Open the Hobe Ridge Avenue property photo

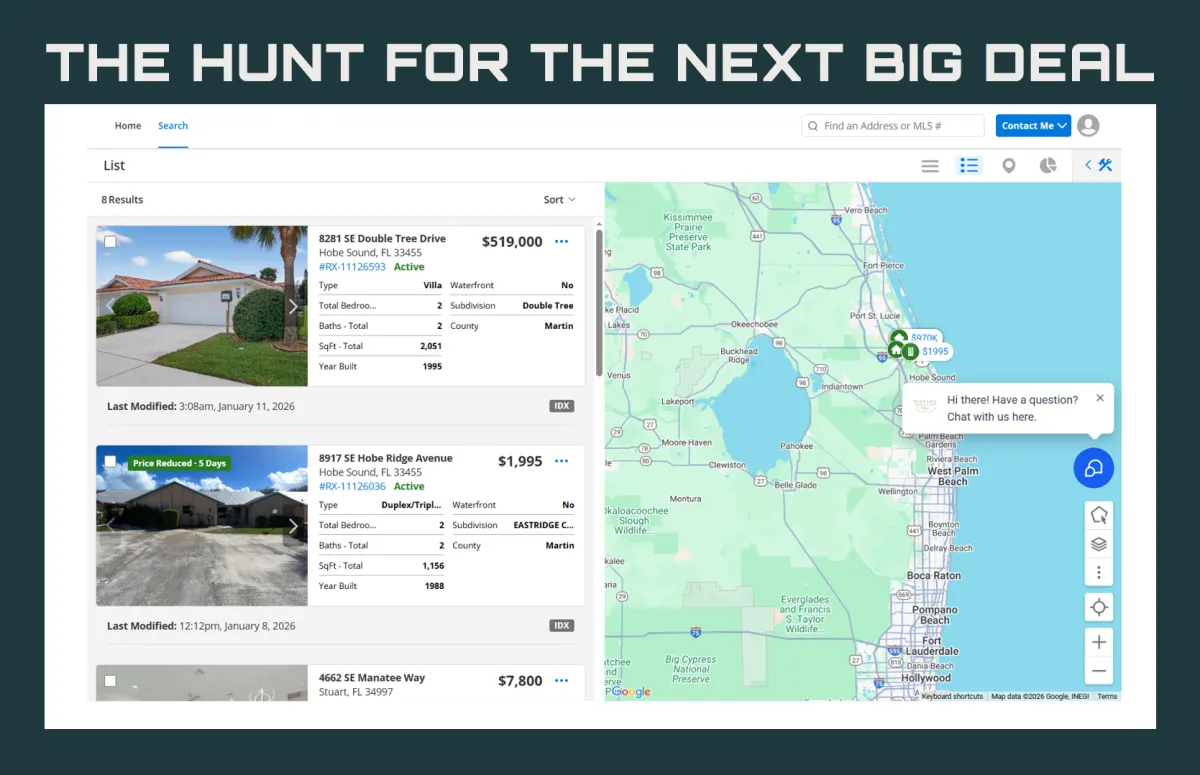coord(202,525)
